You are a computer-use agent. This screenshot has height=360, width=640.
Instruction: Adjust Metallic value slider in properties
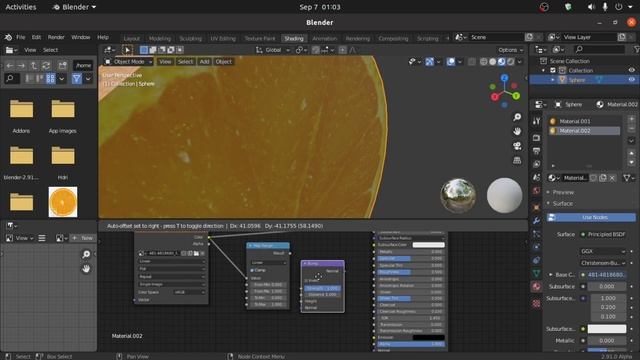[607, 340]
